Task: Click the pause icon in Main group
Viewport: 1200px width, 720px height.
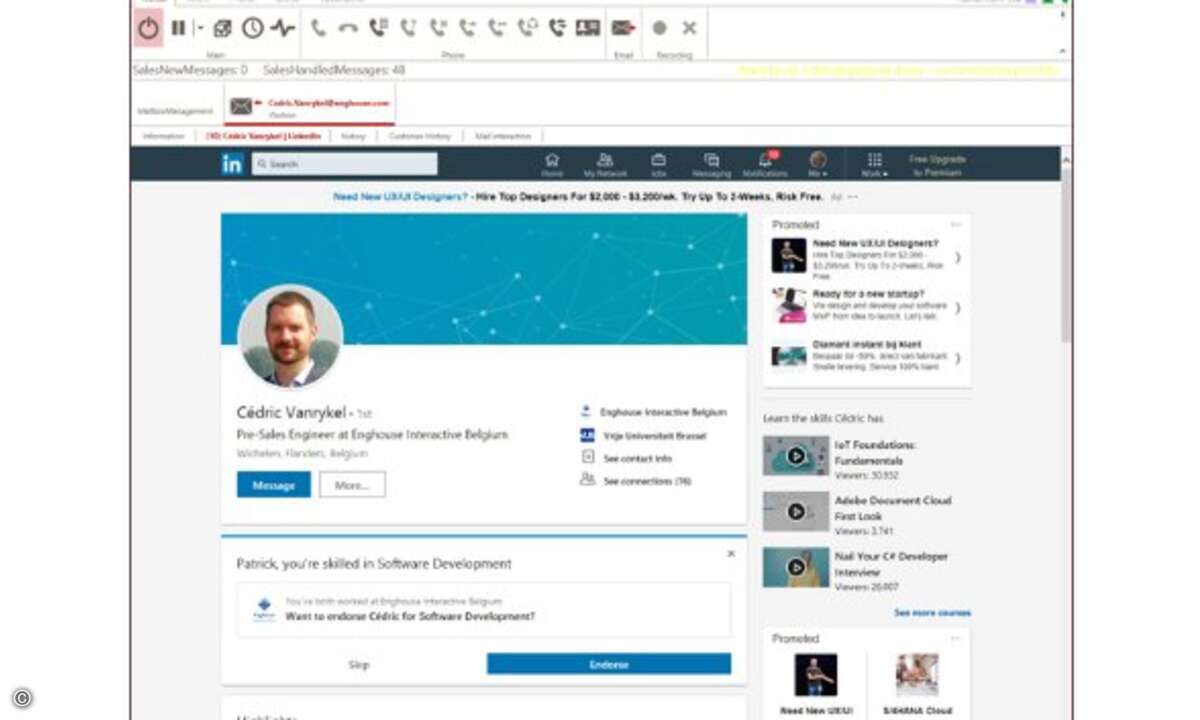Action: point(178,28)
